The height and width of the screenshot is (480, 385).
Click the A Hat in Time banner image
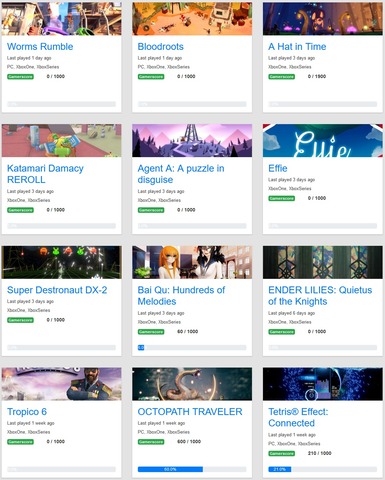click(323, 18)
